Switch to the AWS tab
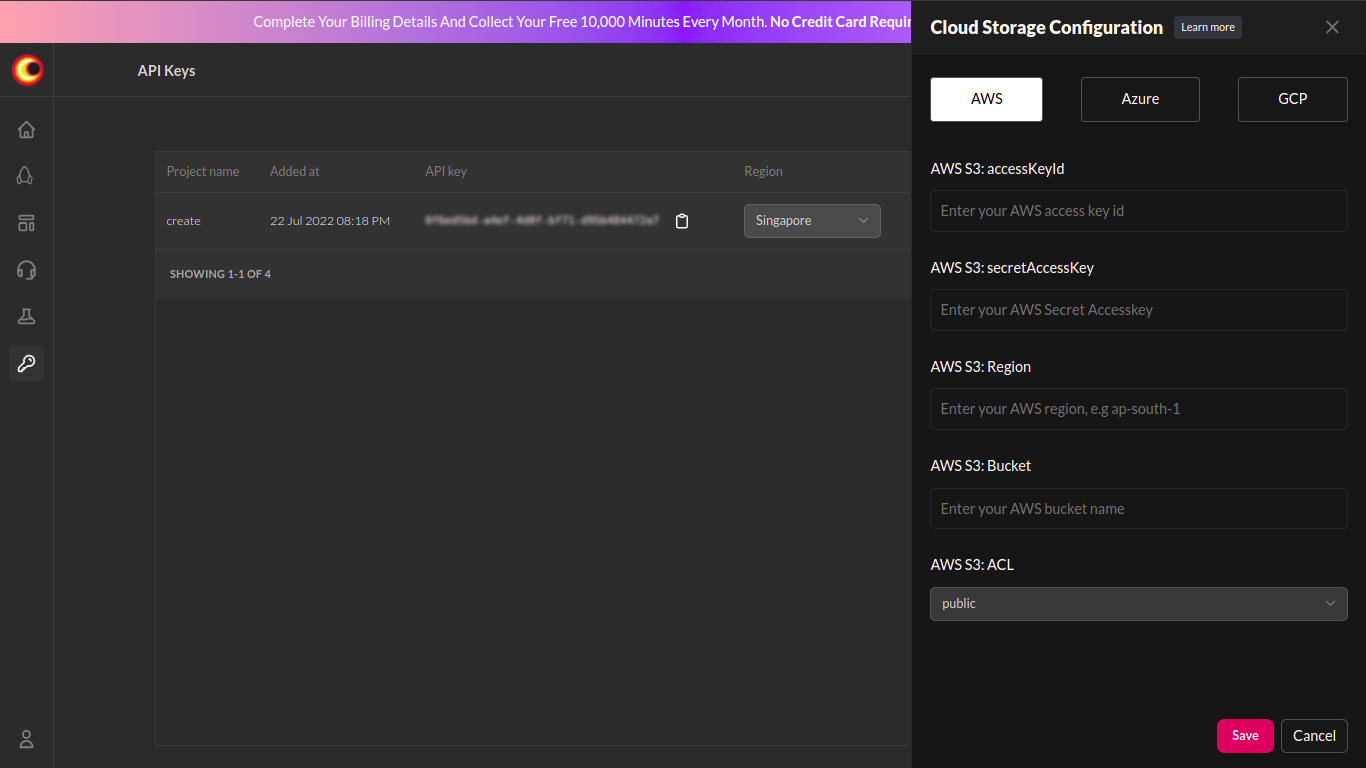1366x768 pixels. (987, 100)
